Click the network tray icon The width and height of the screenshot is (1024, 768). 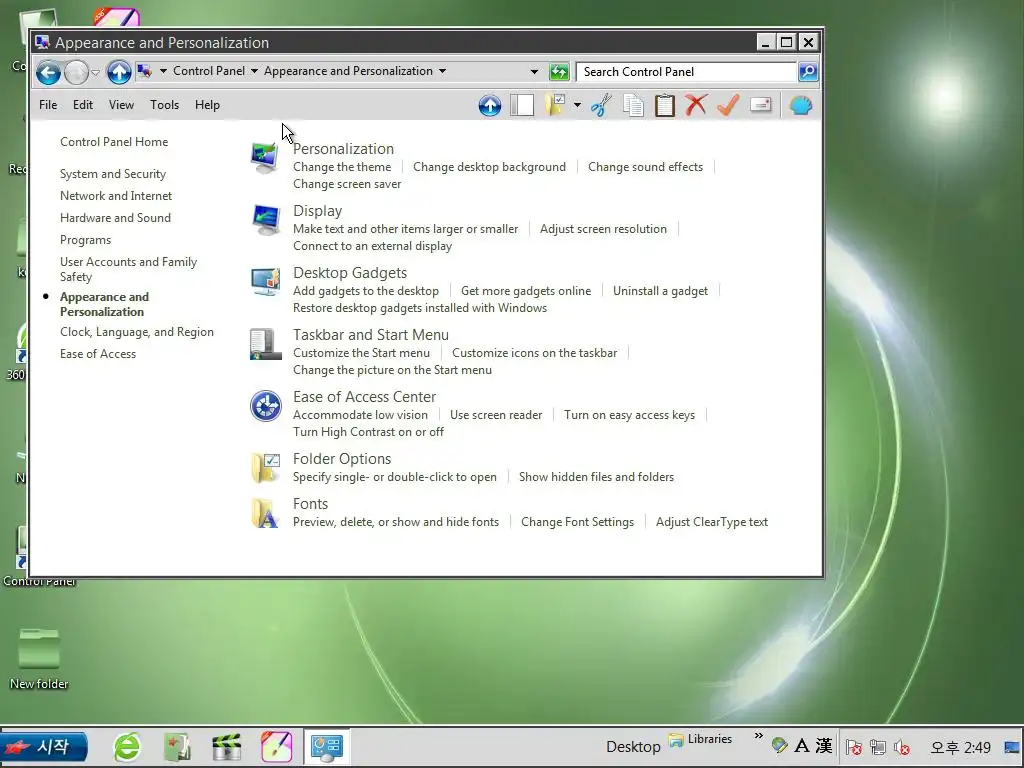point(878,747)
